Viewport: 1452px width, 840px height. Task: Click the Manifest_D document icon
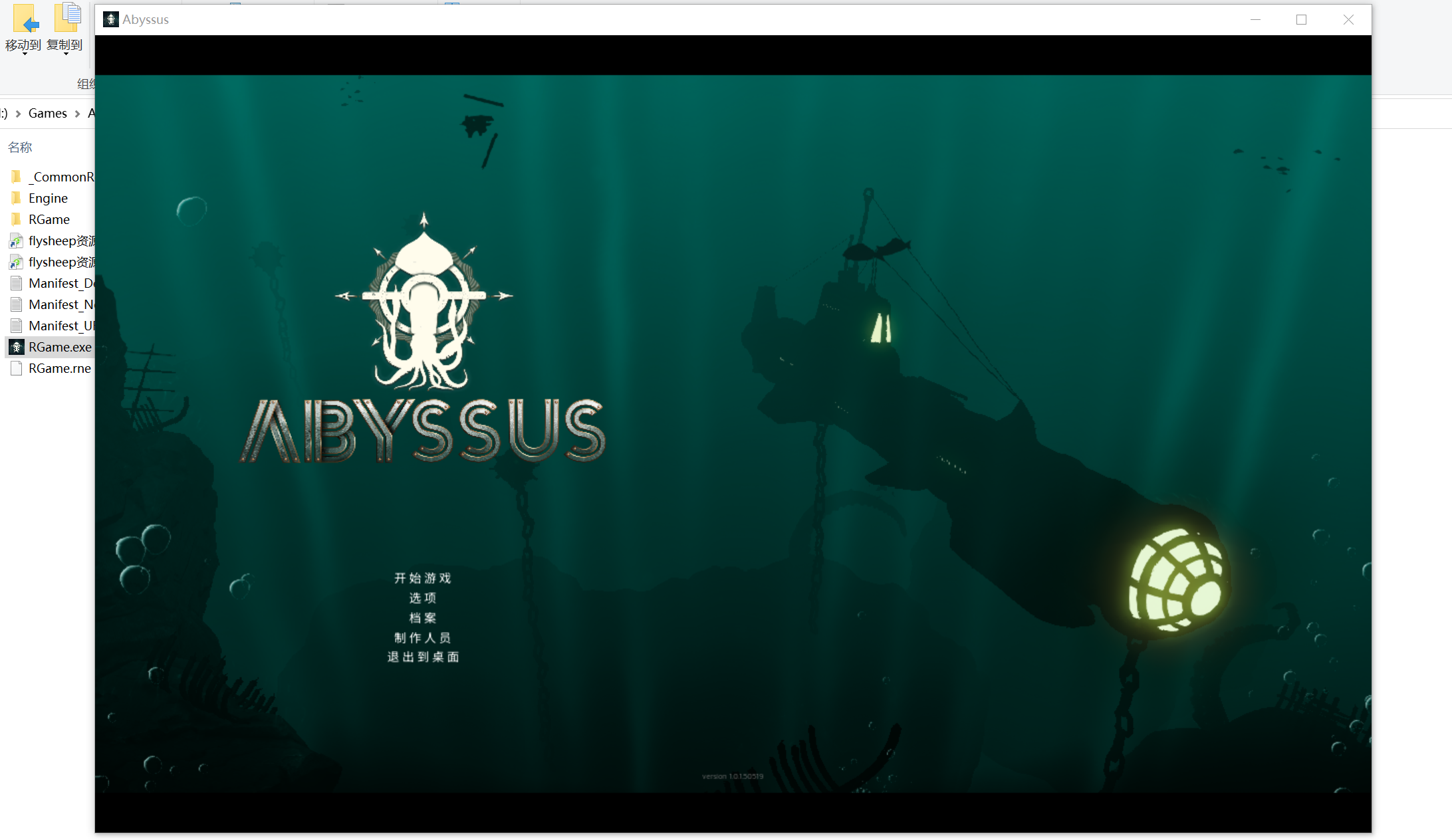[x=17, y=283]
